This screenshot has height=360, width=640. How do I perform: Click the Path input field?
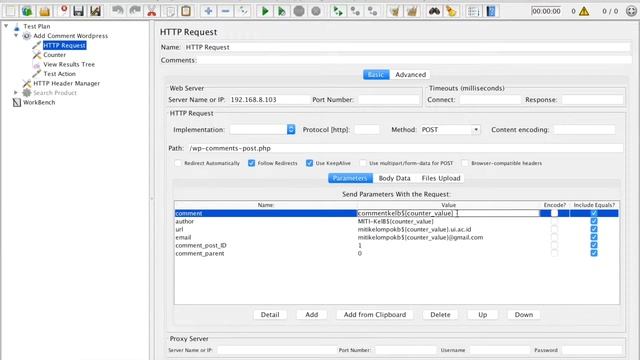tap(405, 148)
